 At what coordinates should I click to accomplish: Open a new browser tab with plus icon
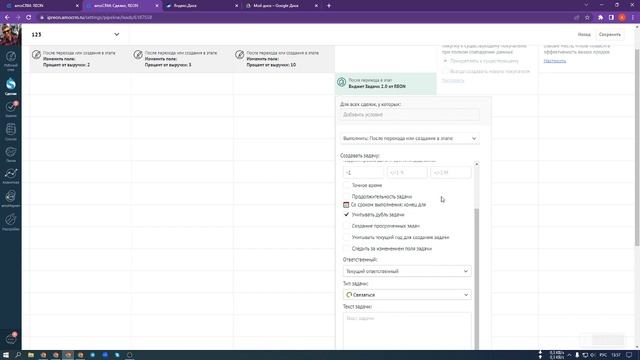[329, 6]
